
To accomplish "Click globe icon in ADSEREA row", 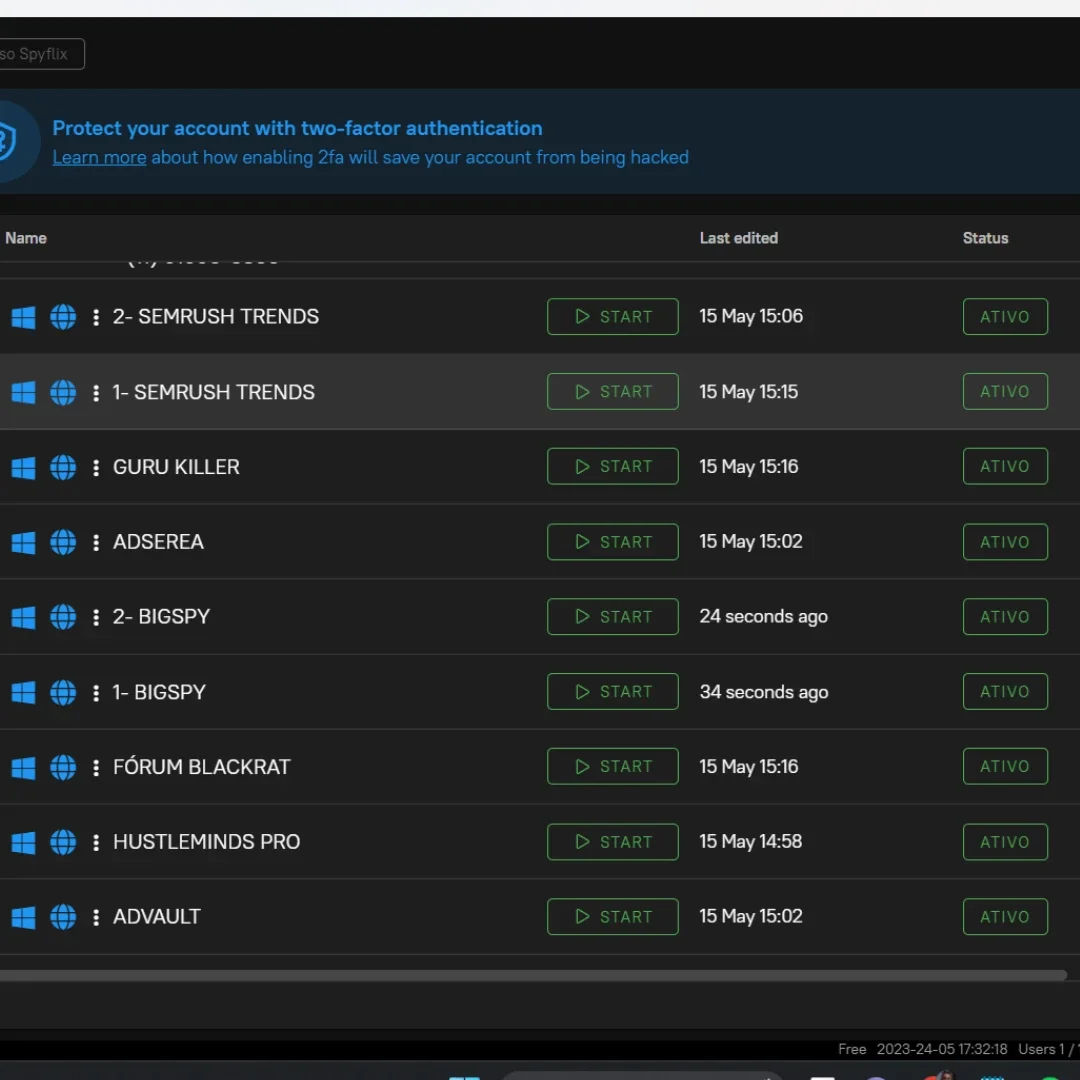I will pyautogui.click(x=63, y=542).
